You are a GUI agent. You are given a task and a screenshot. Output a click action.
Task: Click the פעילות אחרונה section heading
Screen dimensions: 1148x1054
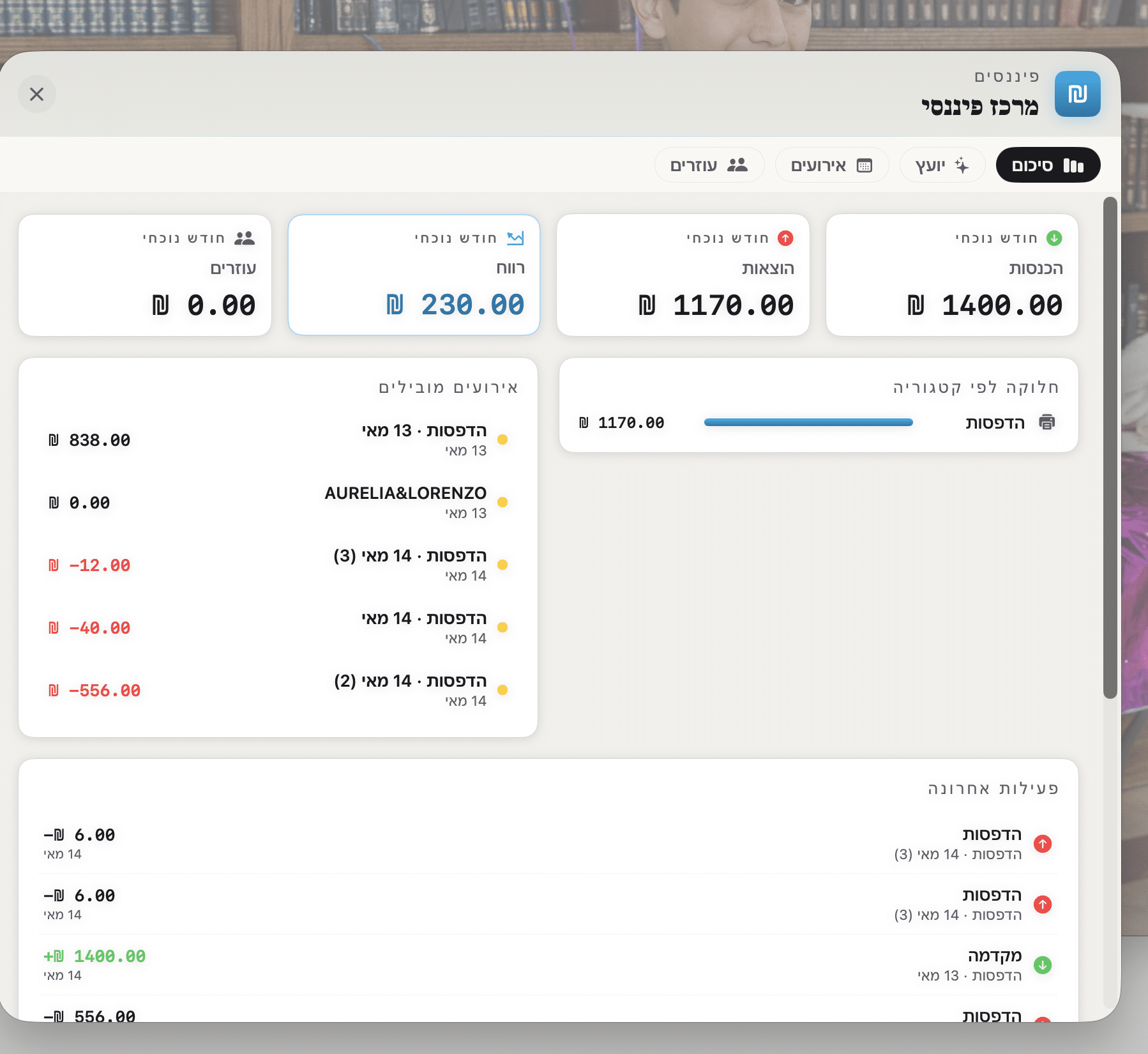click(x=993, y=788)
